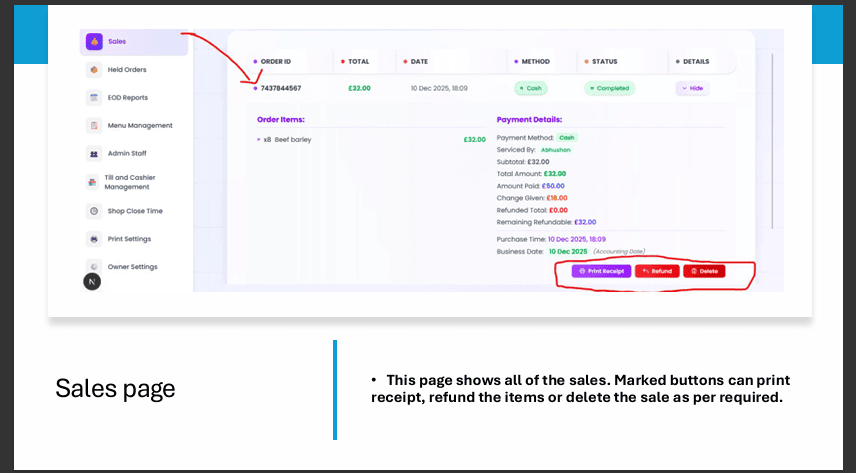Click the EOD Reports icon
The height and width of the screenshot is (473, 856).
coord(94,98)
